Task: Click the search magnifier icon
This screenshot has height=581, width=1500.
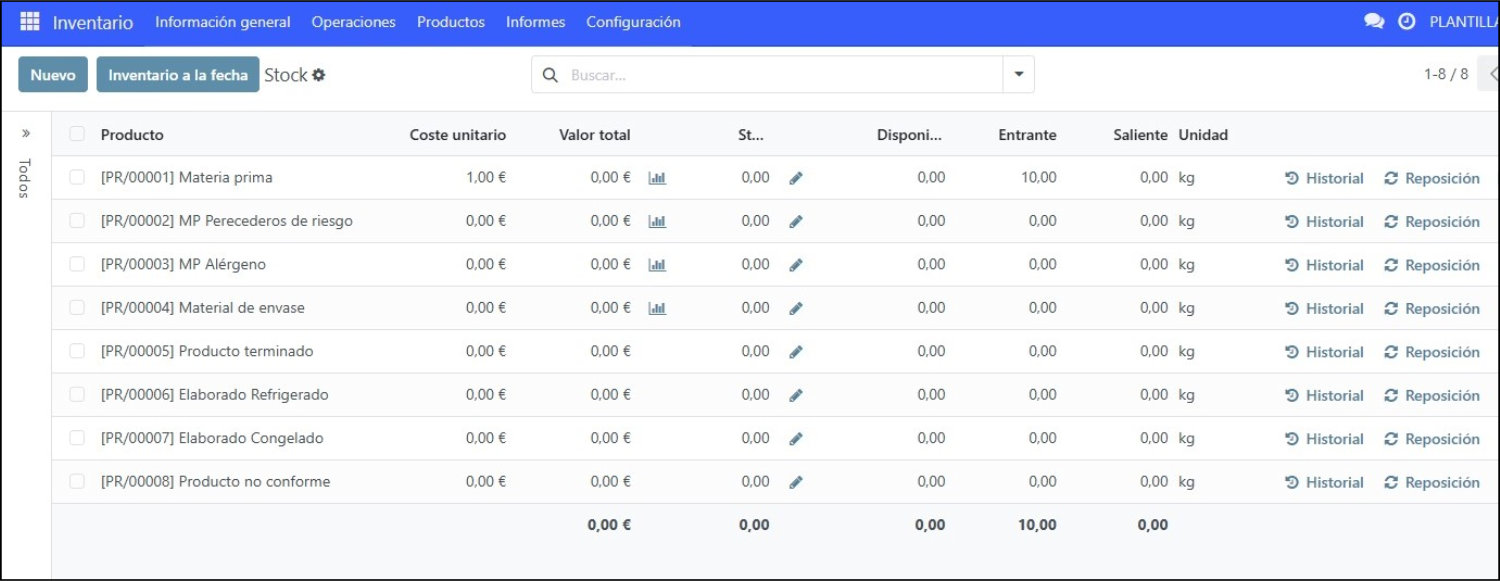Action: [x=549, y=75]
